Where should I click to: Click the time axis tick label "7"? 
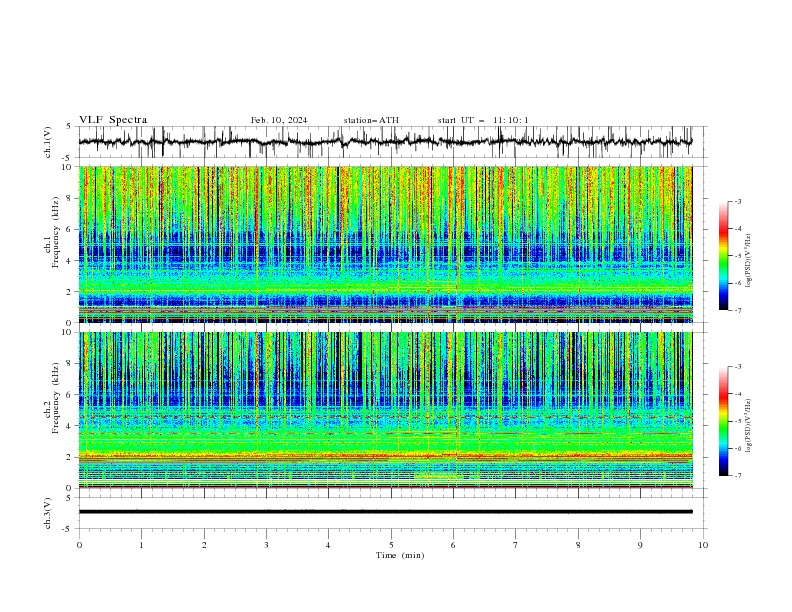[x=516, y=545]
